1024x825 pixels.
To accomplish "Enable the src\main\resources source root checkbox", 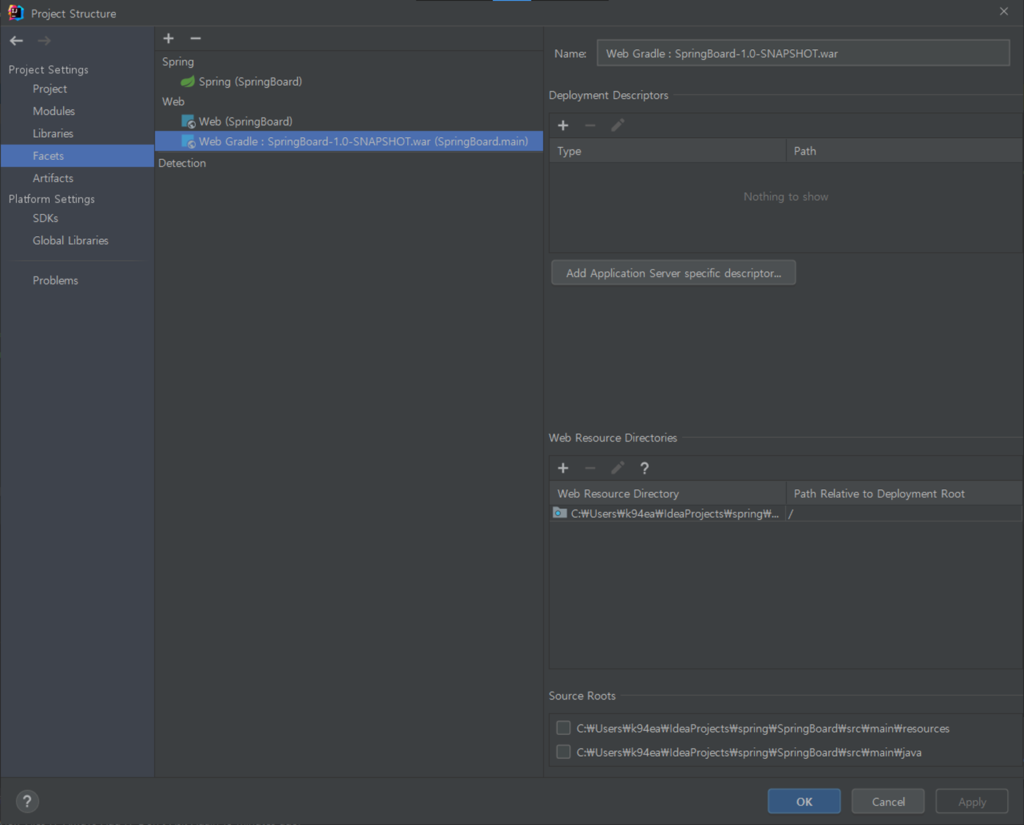I will point(564,728).
